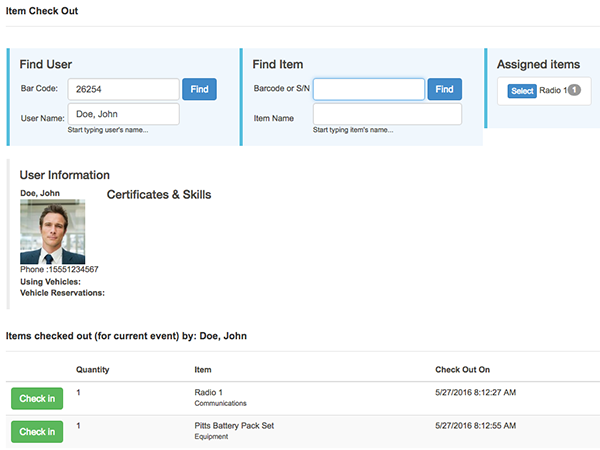Check in the Pitts Battery Pack Set

tap(37, 432)
